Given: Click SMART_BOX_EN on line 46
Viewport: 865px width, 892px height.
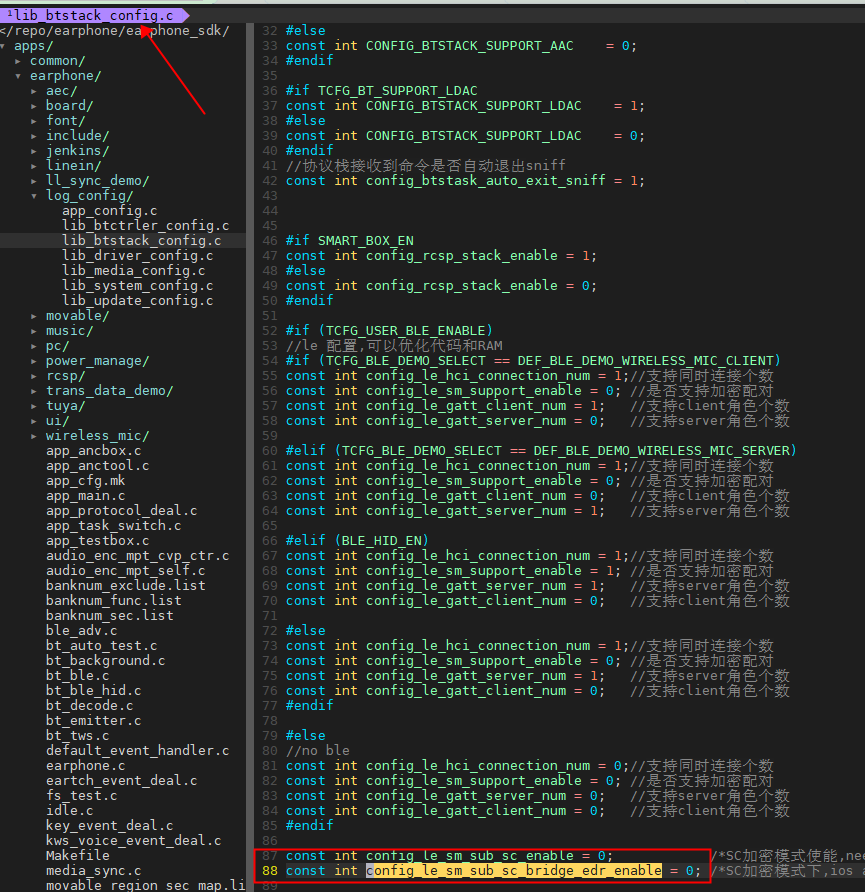Looking at the screenshot, I should point(366,241).
